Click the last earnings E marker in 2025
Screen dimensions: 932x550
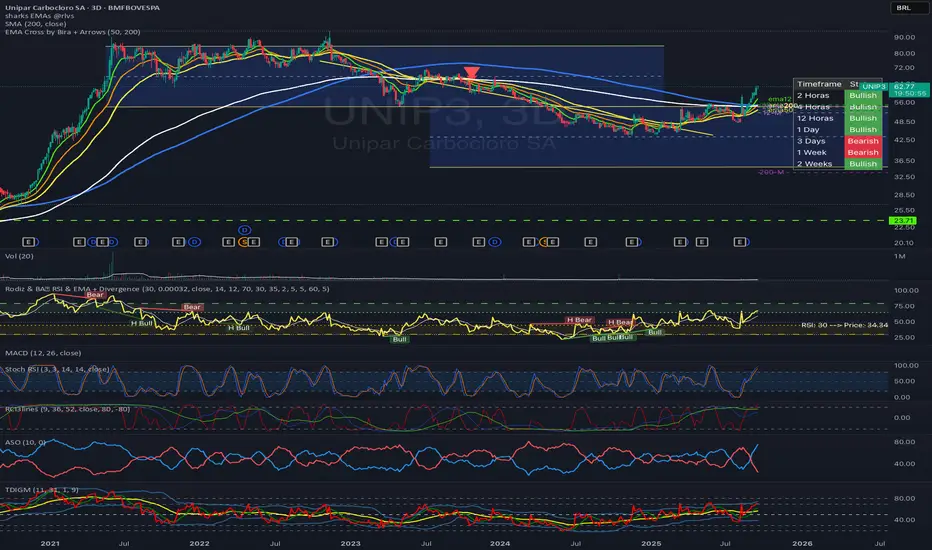(x=740, y=242)
